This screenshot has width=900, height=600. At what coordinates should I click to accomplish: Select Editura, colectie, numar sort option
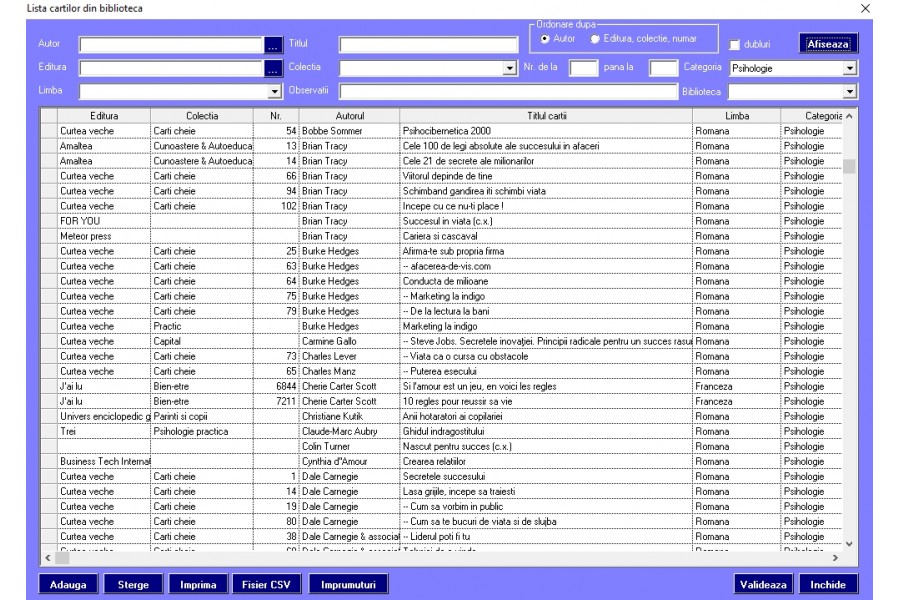point(595,38)
